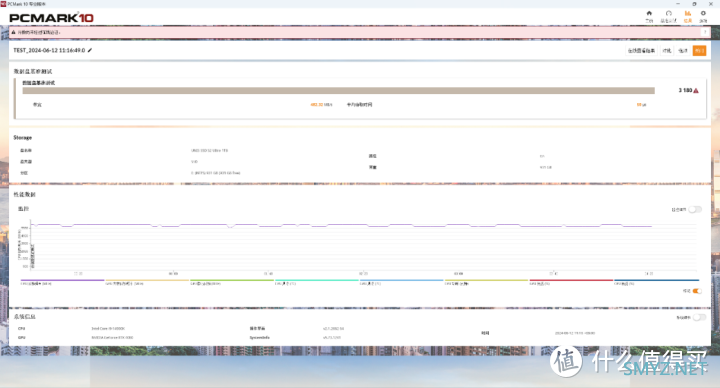
Task: Enable the system information details toggle
Action: [699, 317]
